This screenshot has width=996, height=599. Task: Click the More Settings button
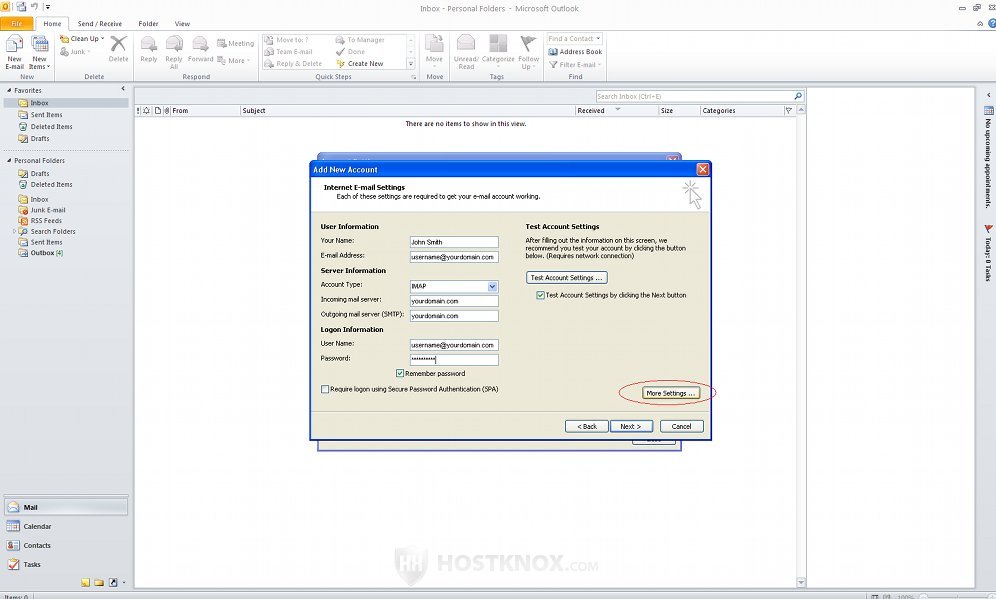[x=670, y=393]
